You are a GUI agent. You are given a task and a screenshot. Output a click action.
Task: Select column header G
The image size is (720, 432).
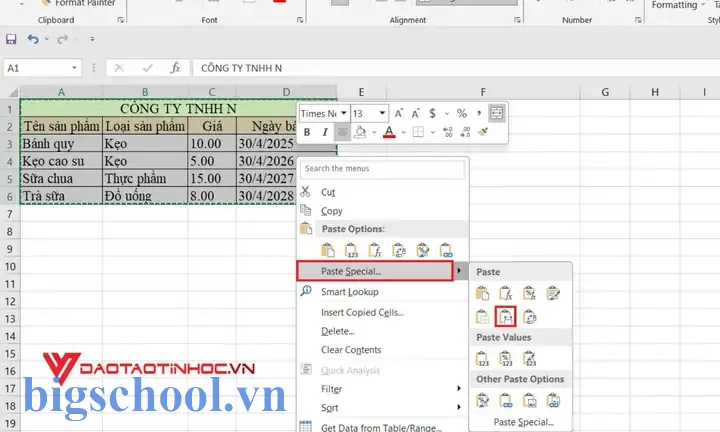pyautogui.click(x=605, y=92)
